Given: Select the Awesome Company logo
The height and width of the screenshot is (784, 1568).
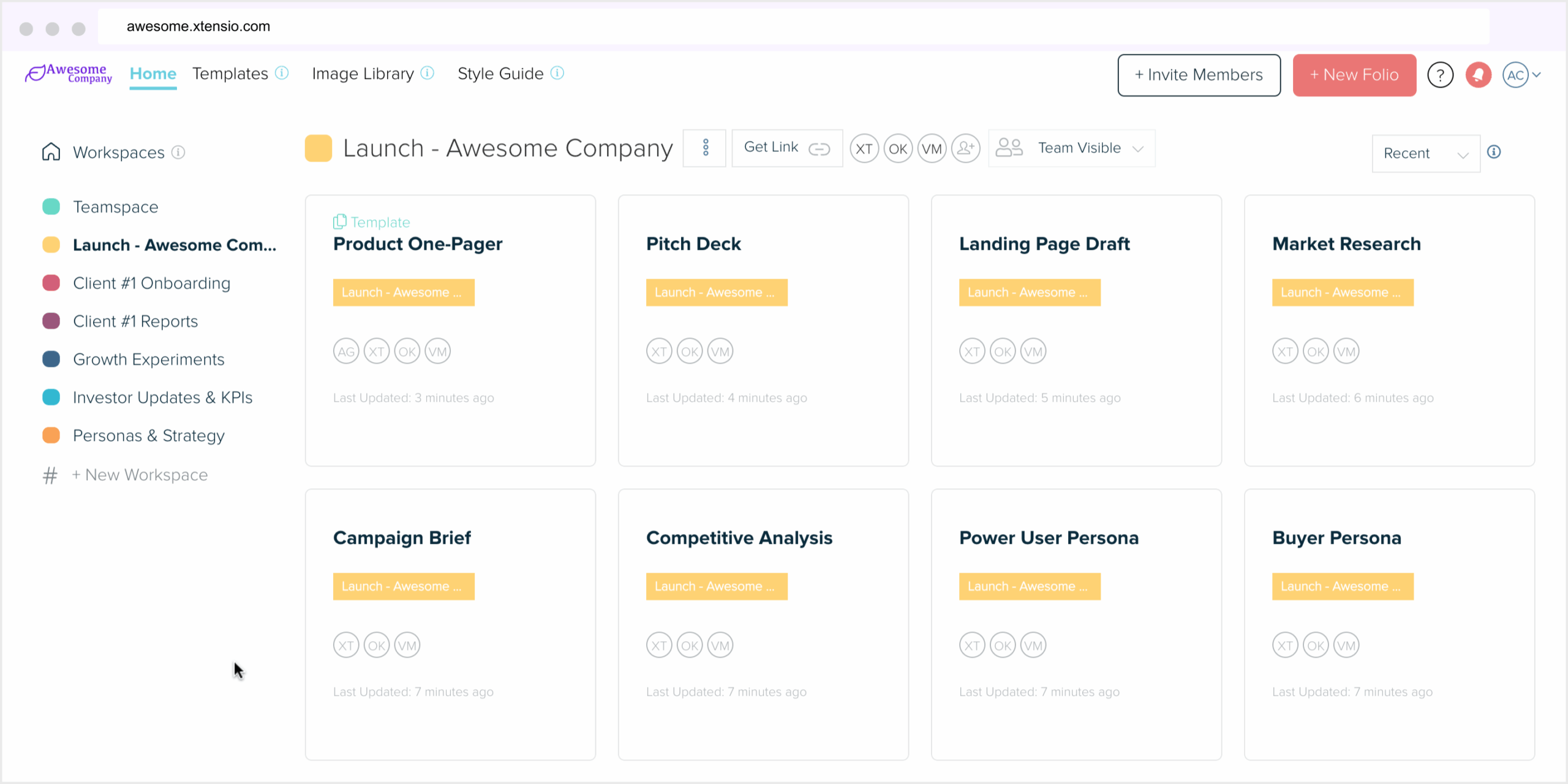Looking at the screenshot, I should tap(68, 73).
